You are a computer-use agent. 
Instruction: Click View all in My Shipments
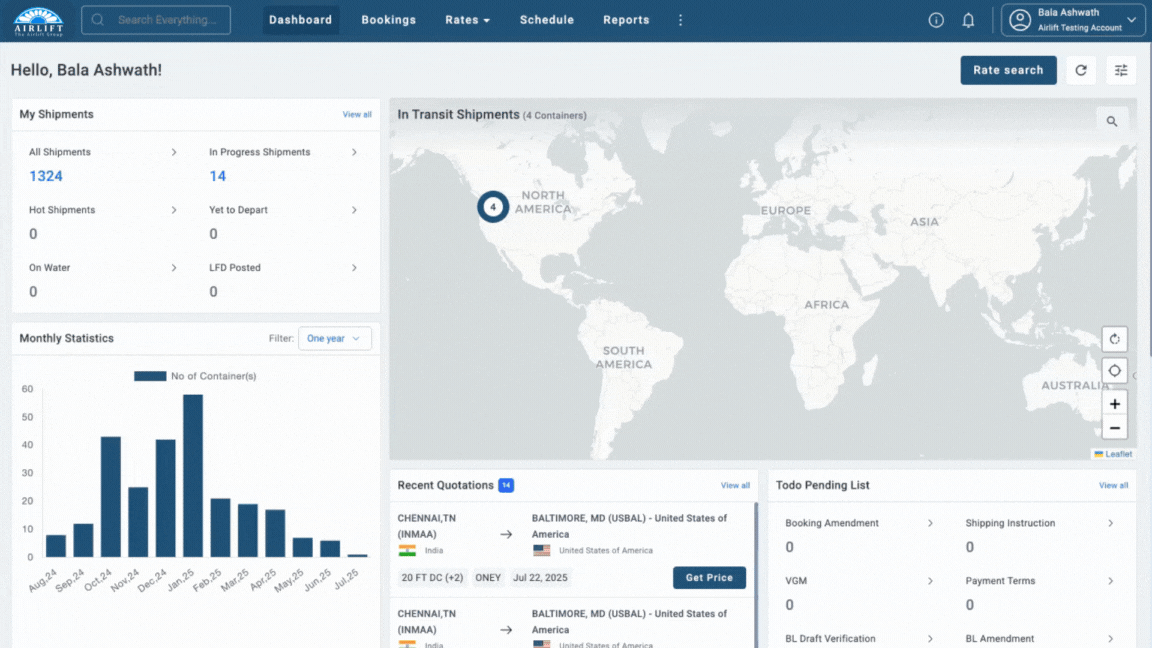click(x=357, y=115)
